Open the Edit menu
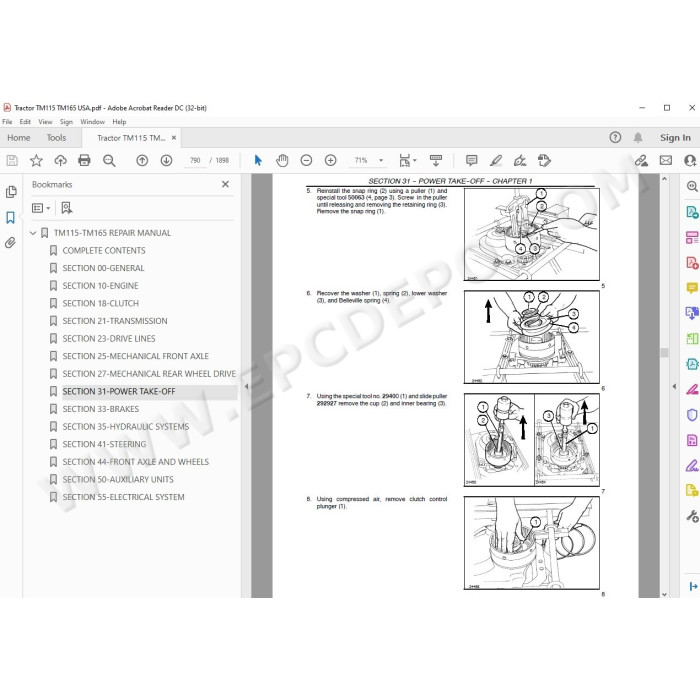Image resolution: width=700 pixels, height=700 pixels. [25, 121]
